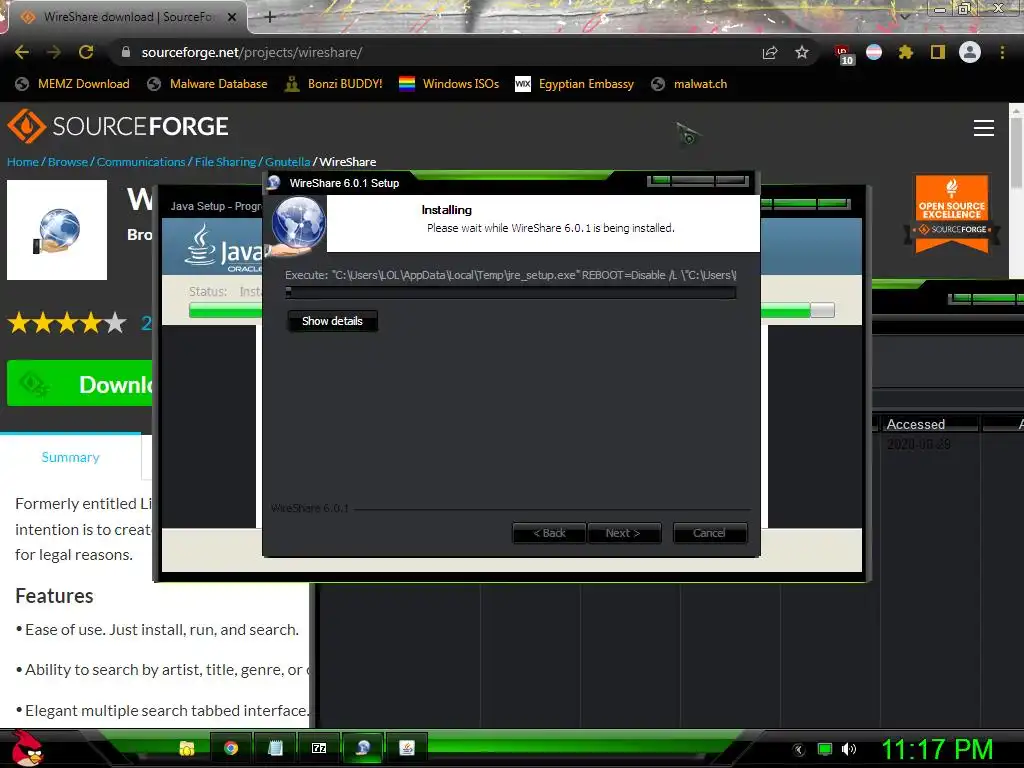The image size is (1024, 768).
Task: Show hidden system tray icons
Action: (x=798, y=749)
